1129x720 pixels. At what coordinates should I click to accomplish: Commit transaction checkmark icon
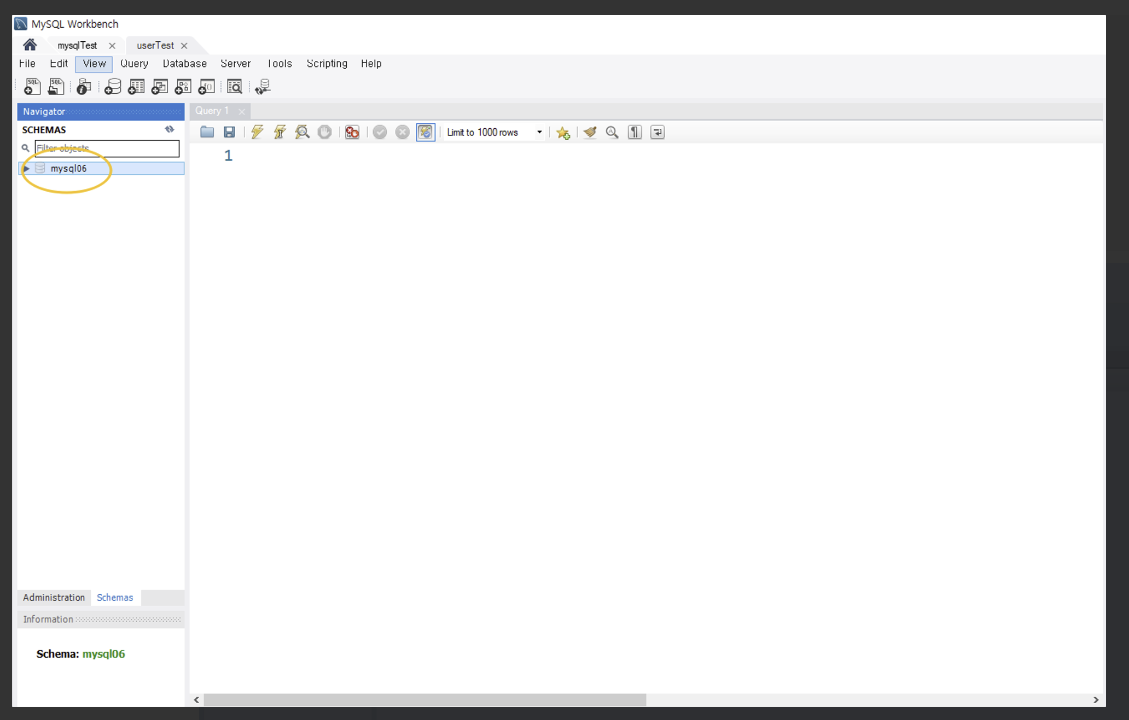(x=379, y=132)
